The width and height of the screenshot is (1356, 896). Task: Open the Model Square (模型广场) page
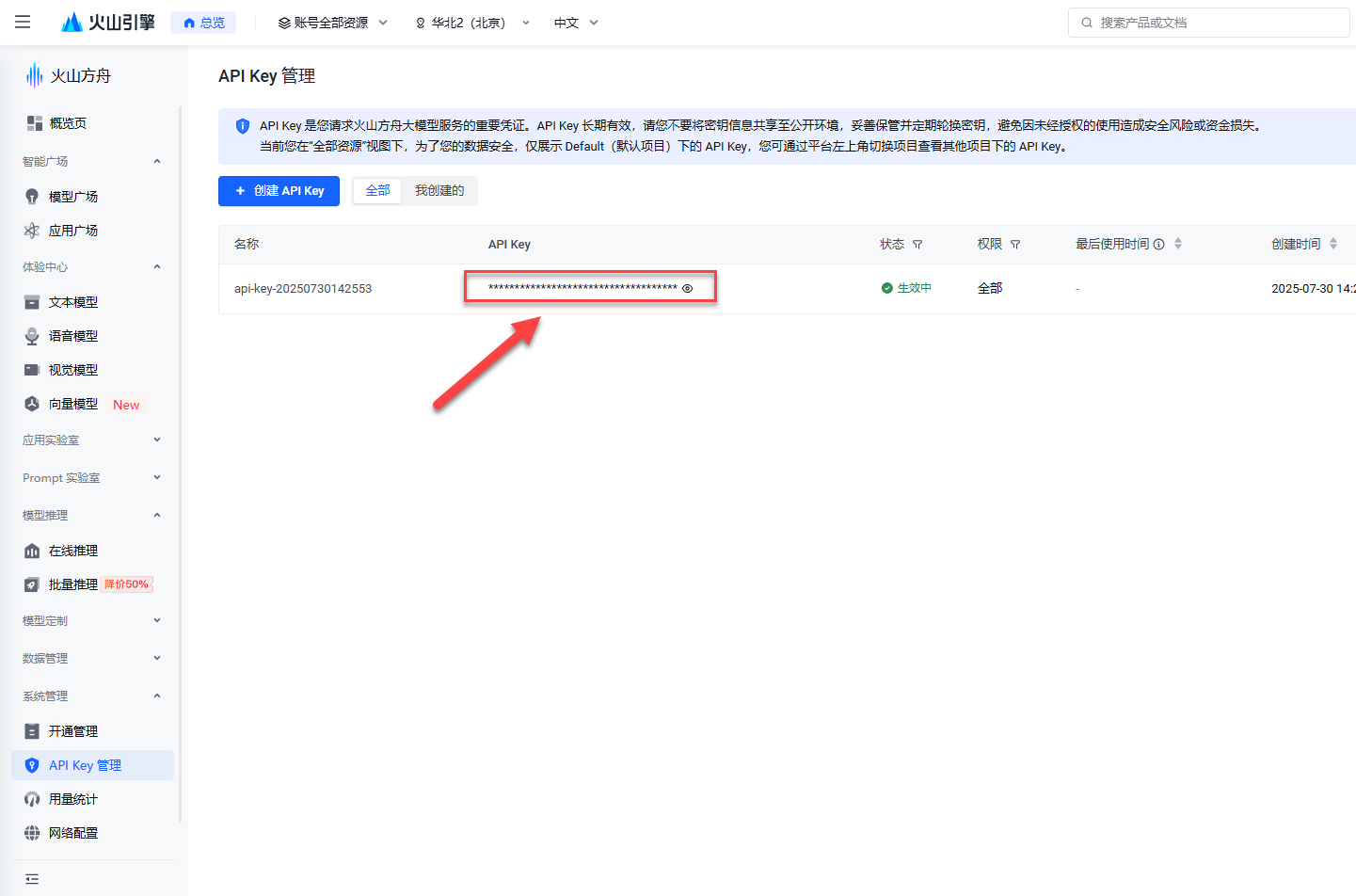click(73, 197)
